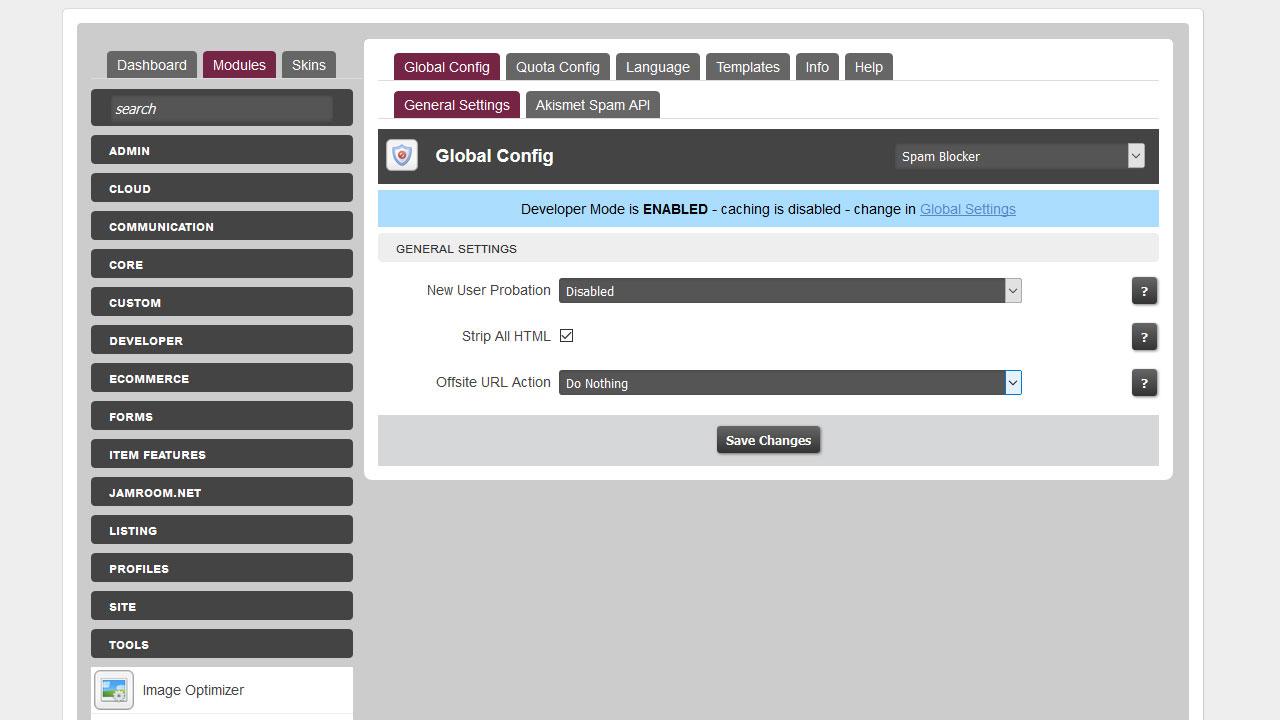Switch to the Quota Config tab
This screenshot has width=1280, height=720.
tap(558, 67)
